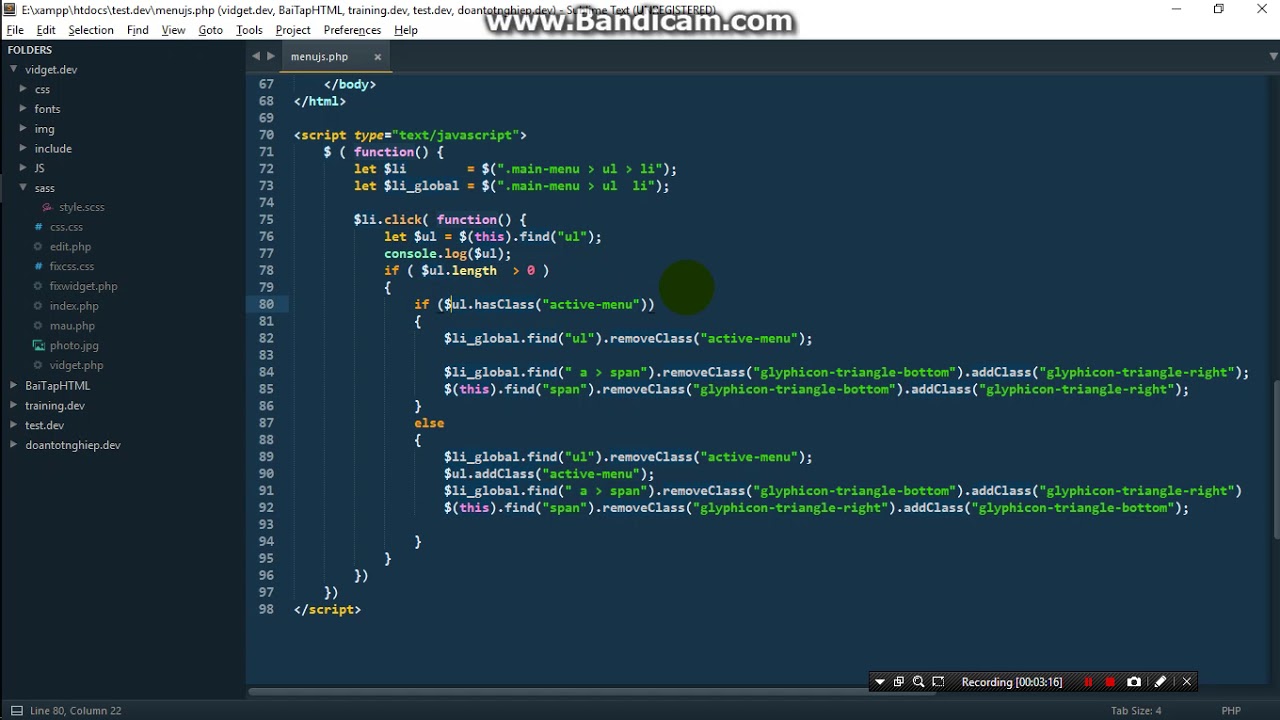This screenshot has height=720, width=1280.
Task: Open the Help menu
Action: [406, 30]
